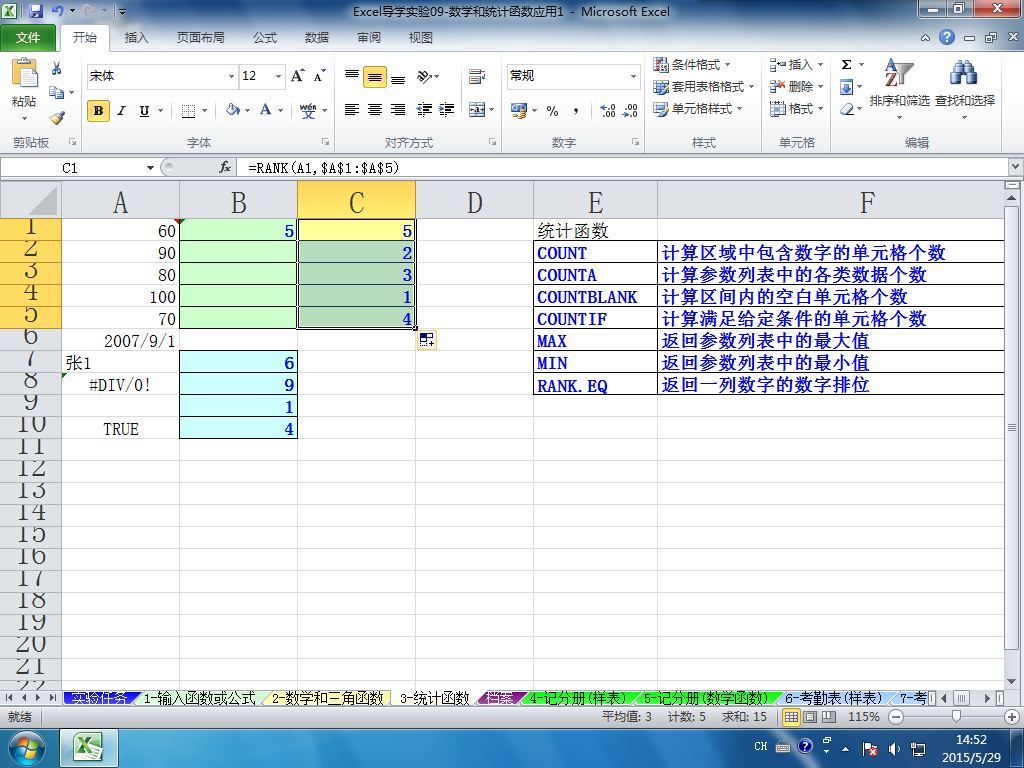1024x768 pixels.
Task: Click the zoom slider handle
Action: (957, 717)
